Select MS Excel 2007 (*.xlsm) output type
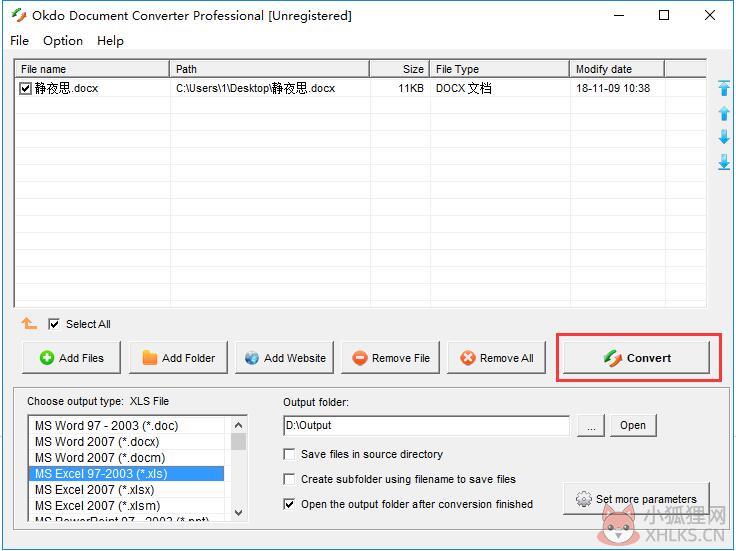Screen dimensions: 736x551 tap(126, 505)
